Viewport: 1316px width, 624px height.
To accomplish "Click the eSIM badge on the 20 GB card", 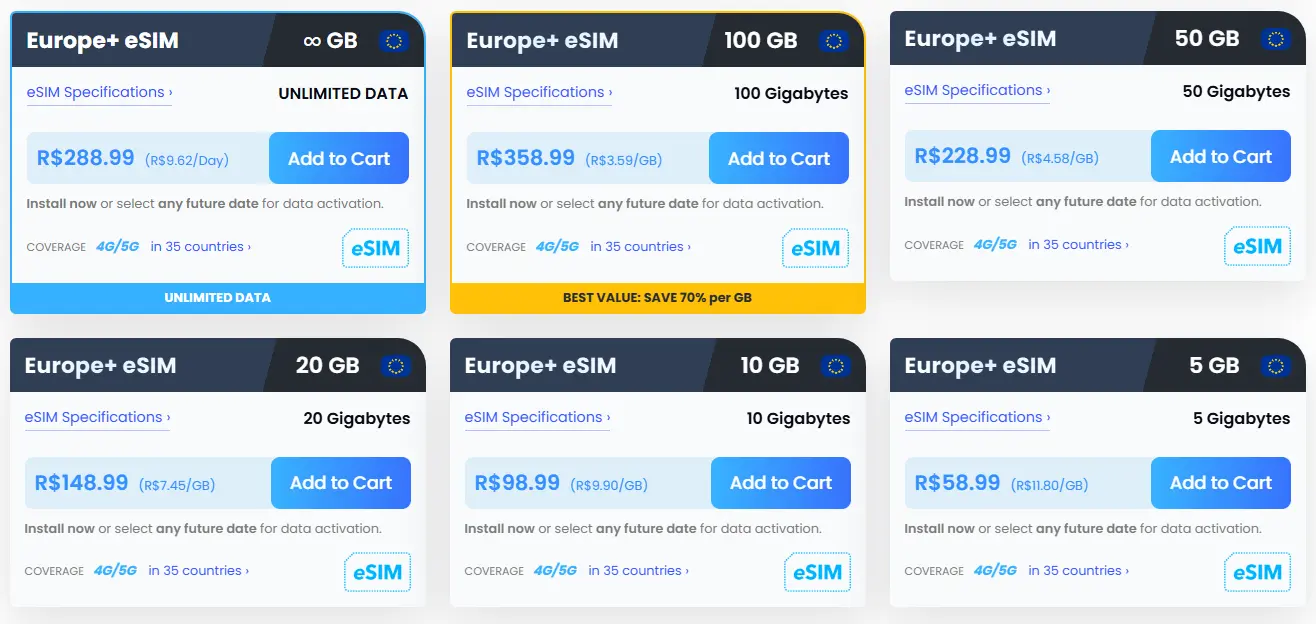I will coord(377,572).
